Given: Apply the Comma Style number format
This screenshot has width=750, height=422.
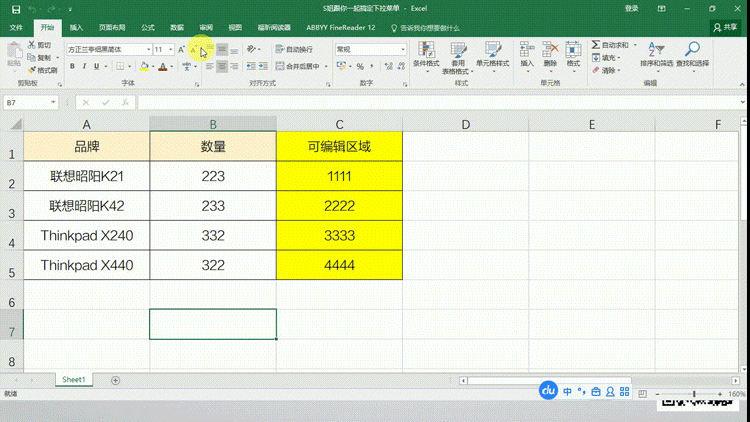Looking at the screenshot, I should coord(372,66).
